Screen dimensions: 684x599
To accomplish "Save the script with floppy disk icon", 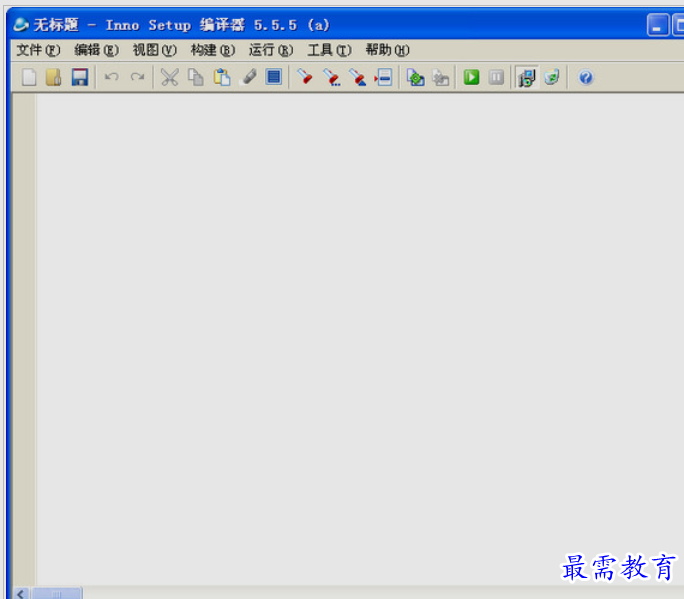I will click(80, 78).
